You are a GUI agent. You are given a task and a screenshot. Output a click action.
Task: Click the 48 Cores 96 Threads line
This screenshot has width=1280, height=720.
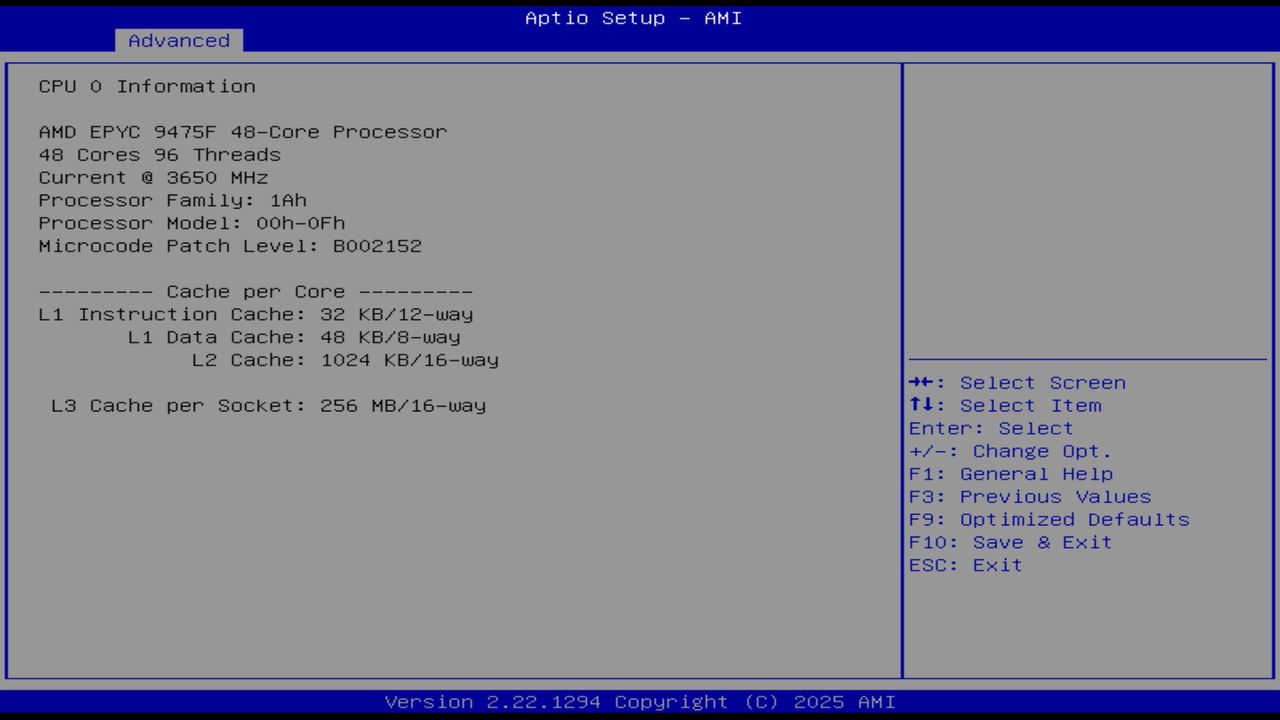[159, 154]
